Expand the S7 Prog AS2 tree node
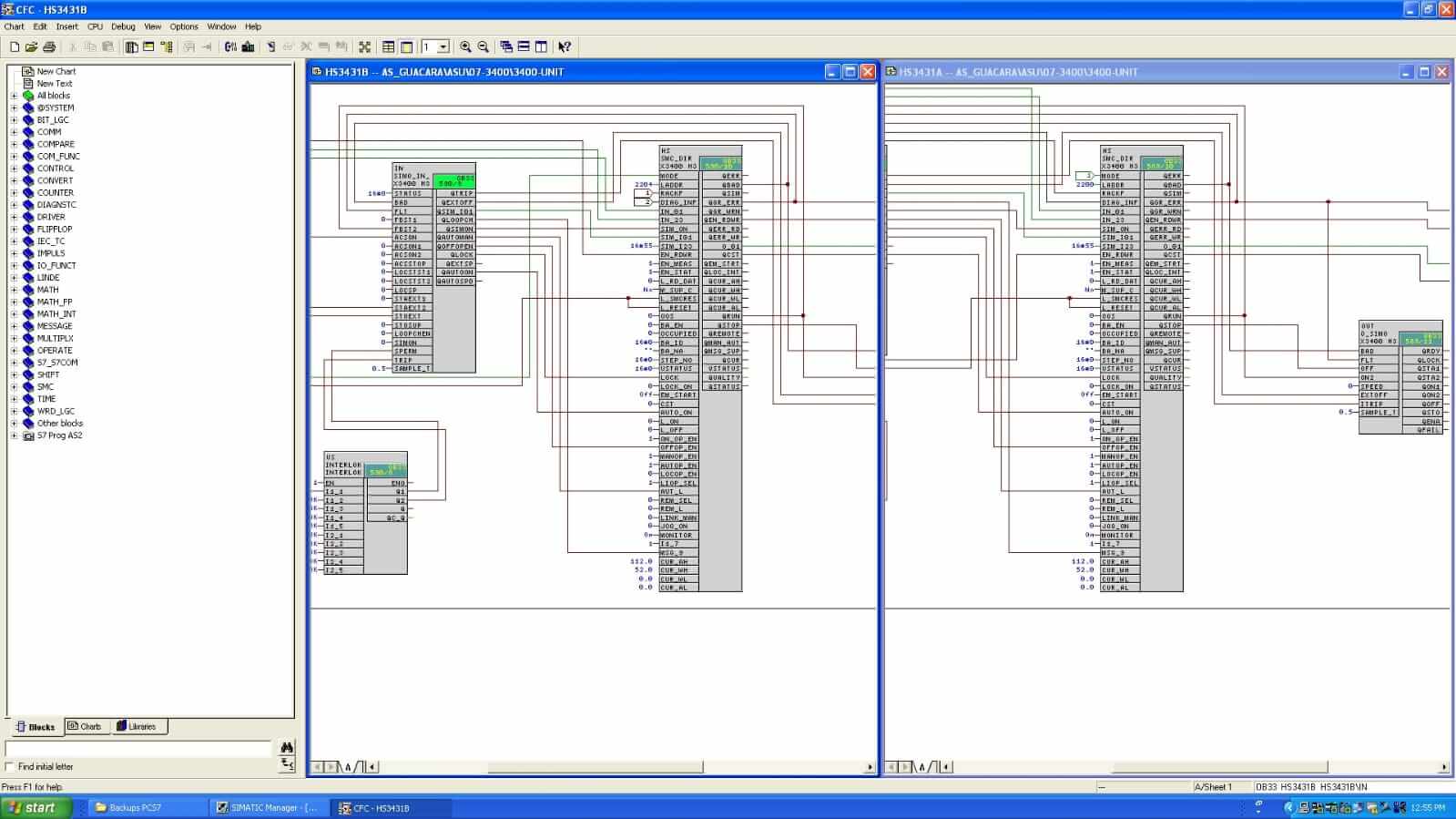This screenshot has width=1456, height=819. click(x=14, y=435)
